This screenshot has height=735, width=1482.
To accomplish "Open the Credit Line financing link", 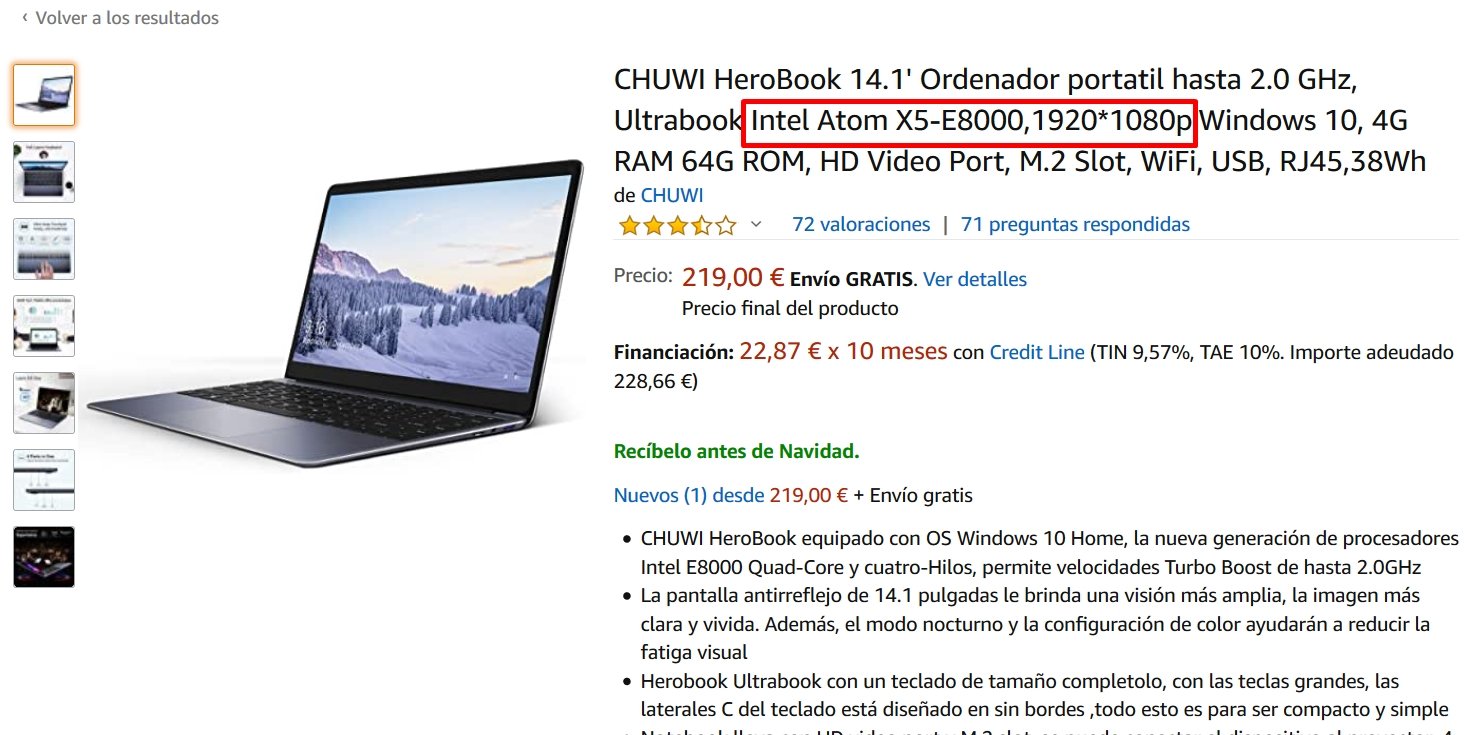I will tap(1037, 352).
